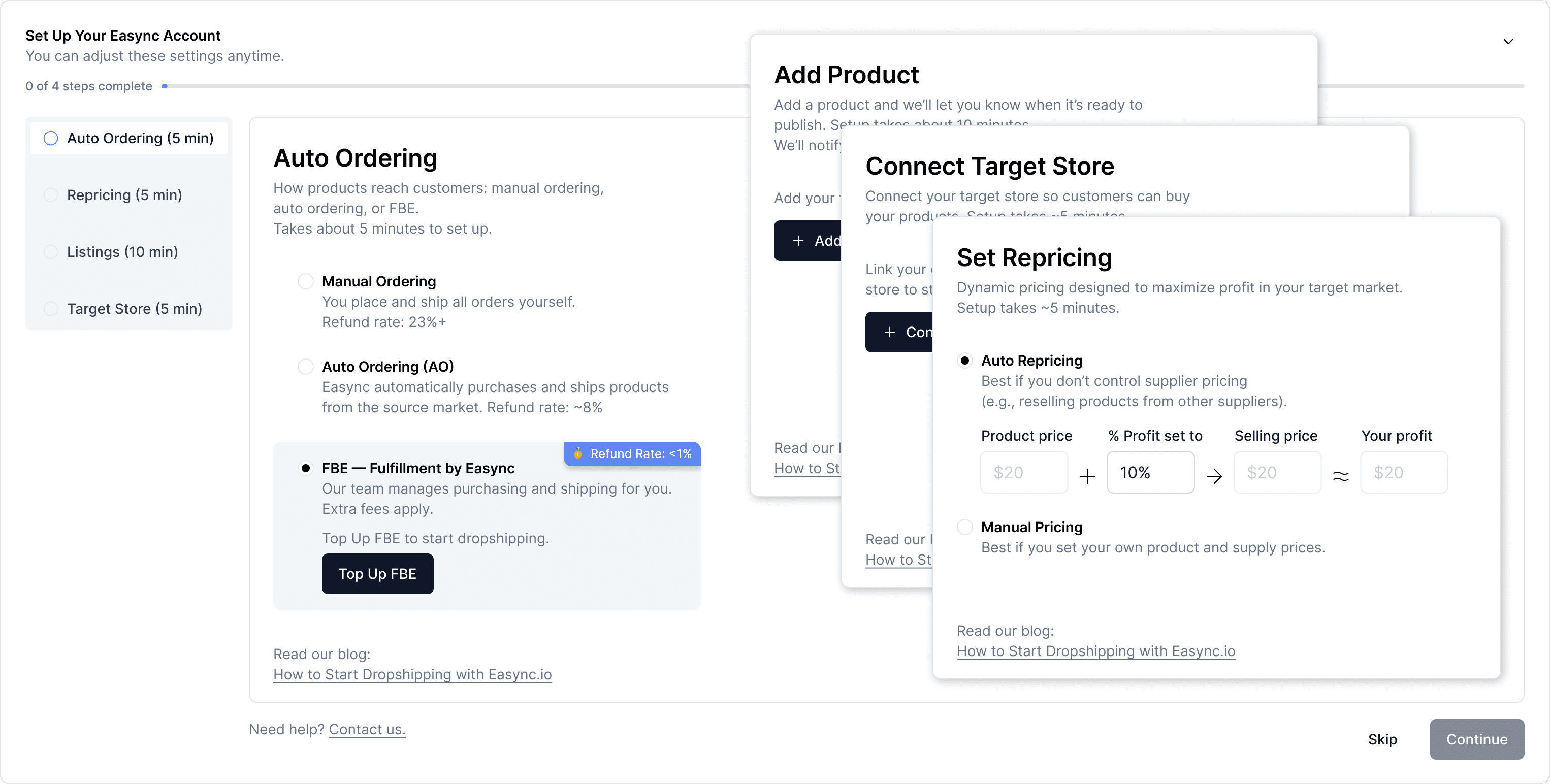Click the medal icon on Refund Rate badge
The height and width of the screenshot is (784, 1550).
click(x=577, y=453)
